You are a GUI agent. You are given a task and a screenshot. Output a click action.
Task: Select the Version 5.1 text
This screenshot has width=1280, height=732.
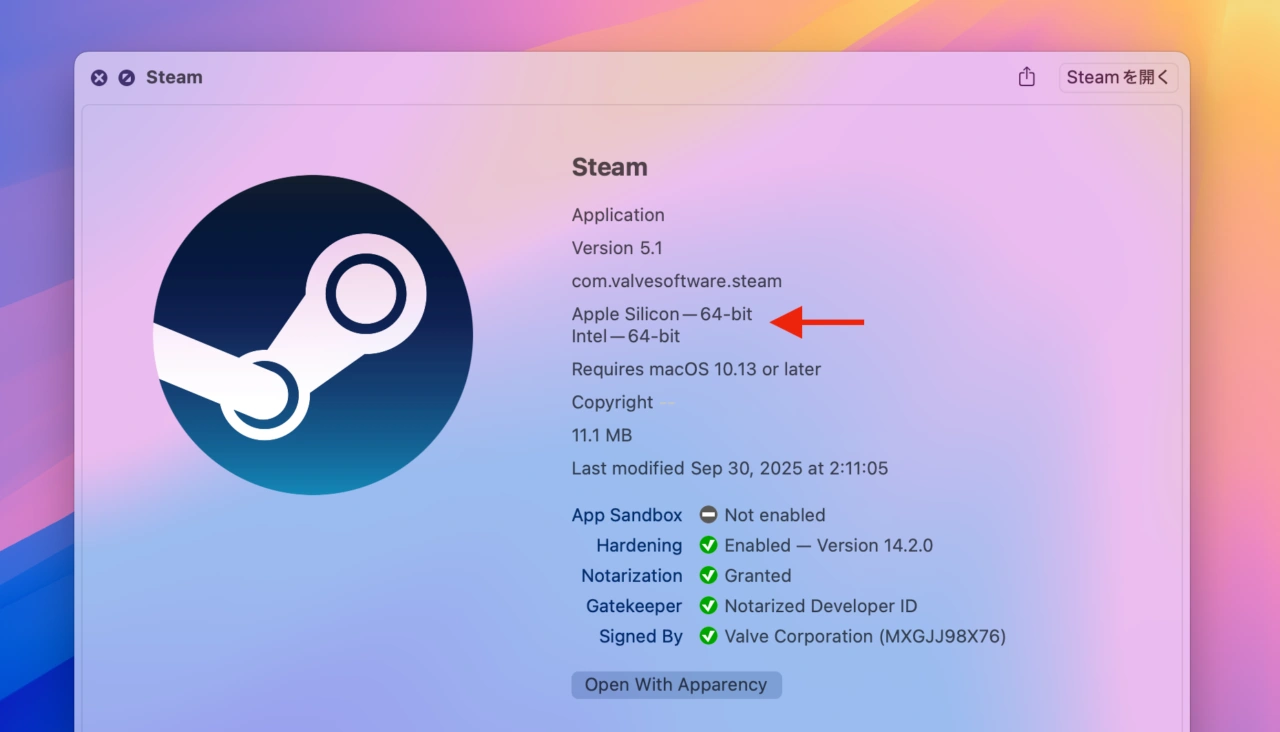coord(617,247)
